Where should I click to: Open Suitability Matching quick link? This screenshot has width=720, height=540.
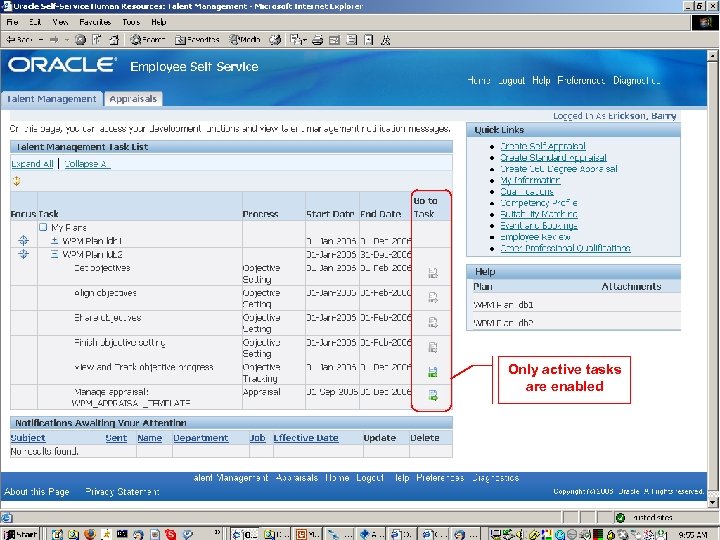click(539, 214)
